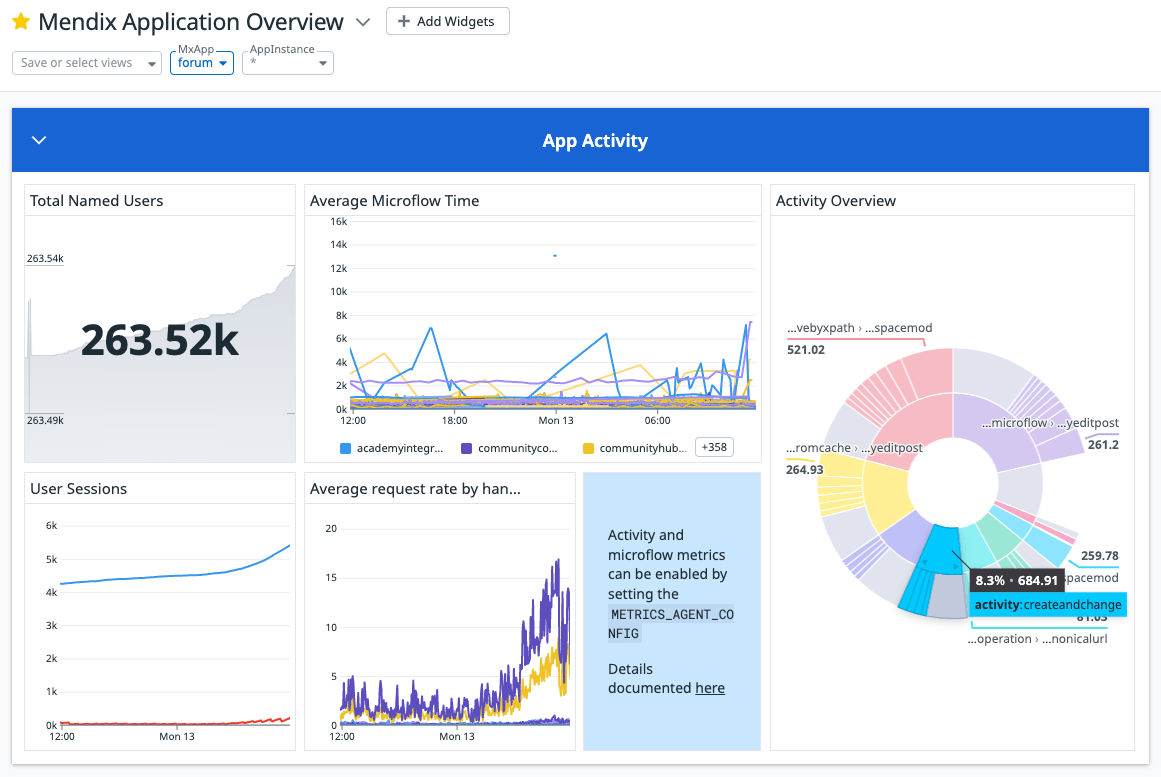Click the Total Named Users widget title

[96, 201]
